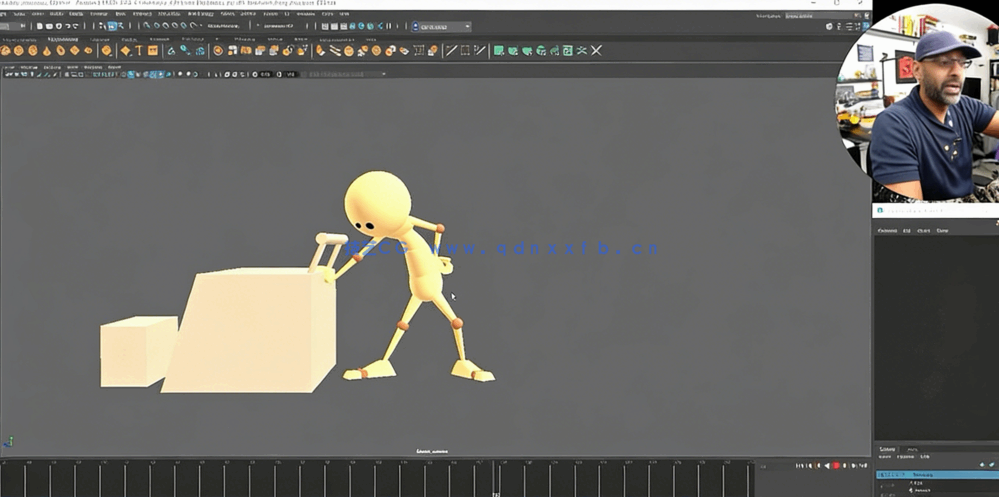Image resolution: width=999 pixels, height=497 pixels.
Task: Open the workspace selector at top right
Action: [811, 16]
